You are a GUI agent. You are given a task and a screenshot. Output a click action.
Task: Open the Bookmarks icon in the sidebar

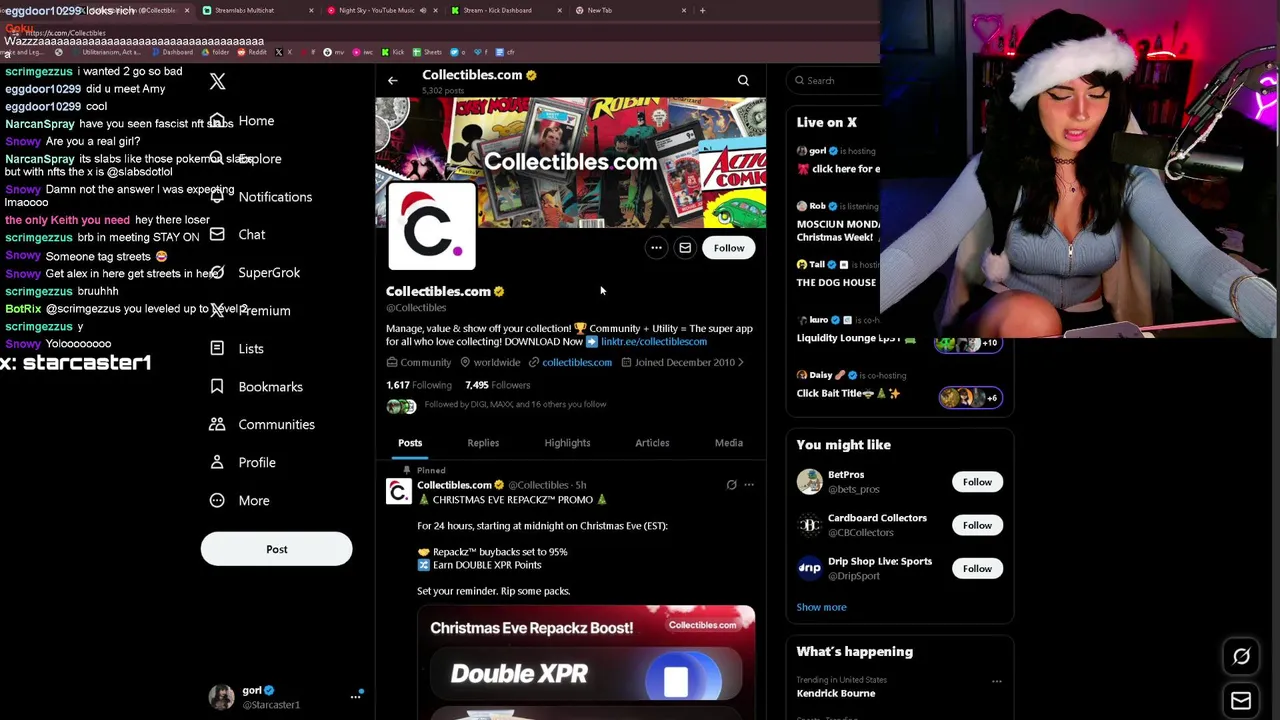coord(217,386)
